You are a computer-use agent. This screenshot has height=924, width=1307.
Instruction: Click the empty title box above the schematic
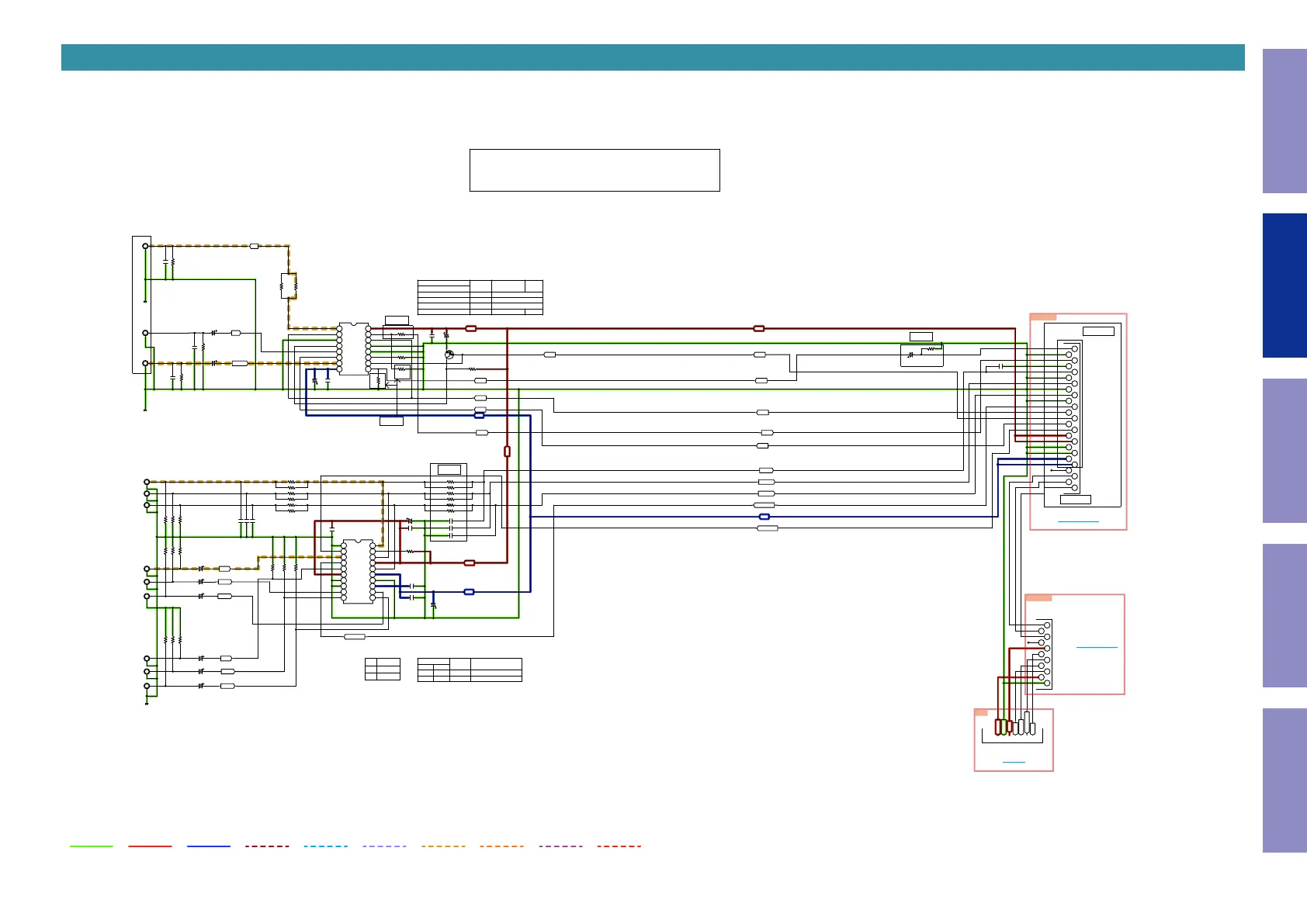point(595,170)
